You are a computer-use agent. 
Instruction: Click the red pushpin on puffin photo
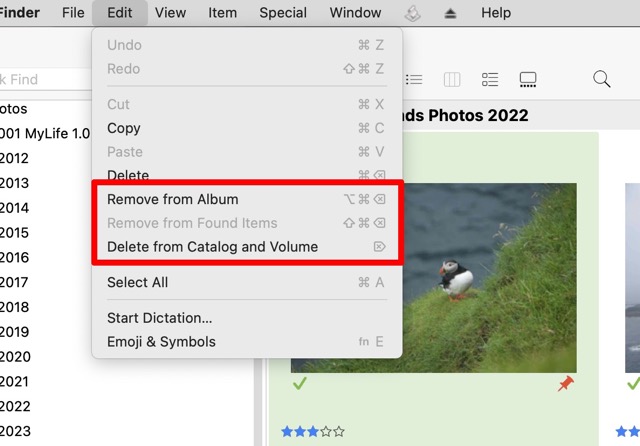click(x=566, y=384)
